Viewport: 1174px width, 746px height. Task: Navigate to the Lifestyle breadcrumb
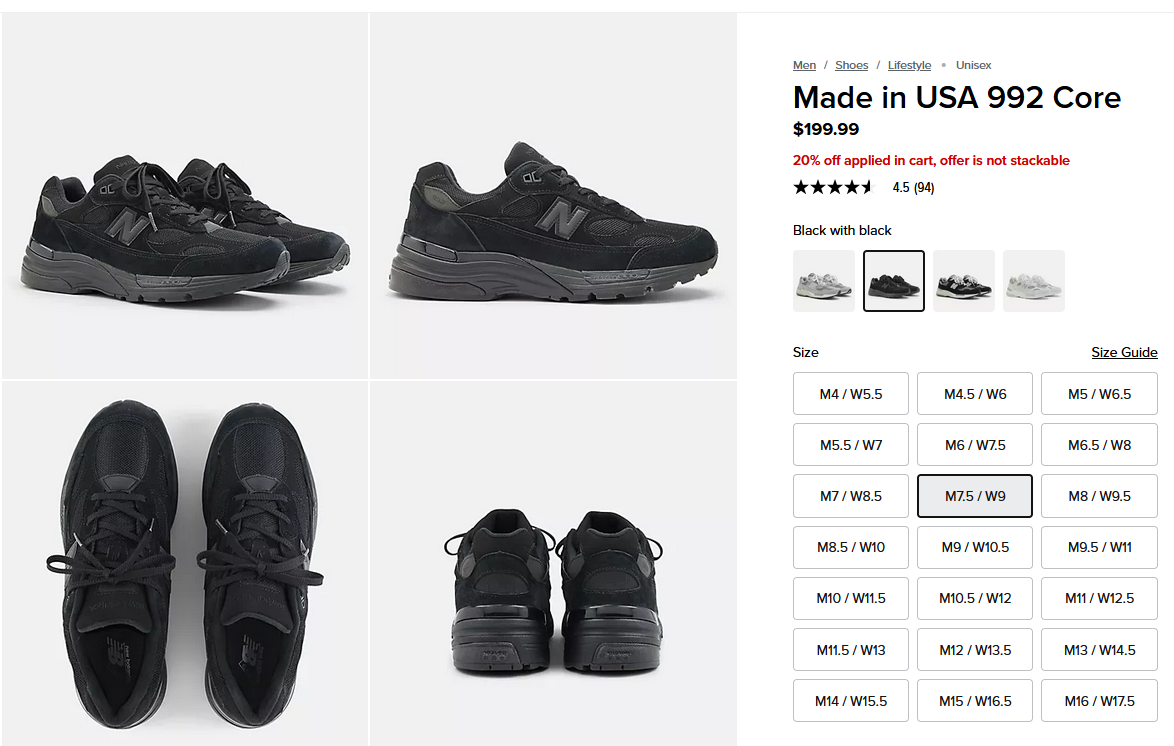pyautogui.click(x=909, y=65)
